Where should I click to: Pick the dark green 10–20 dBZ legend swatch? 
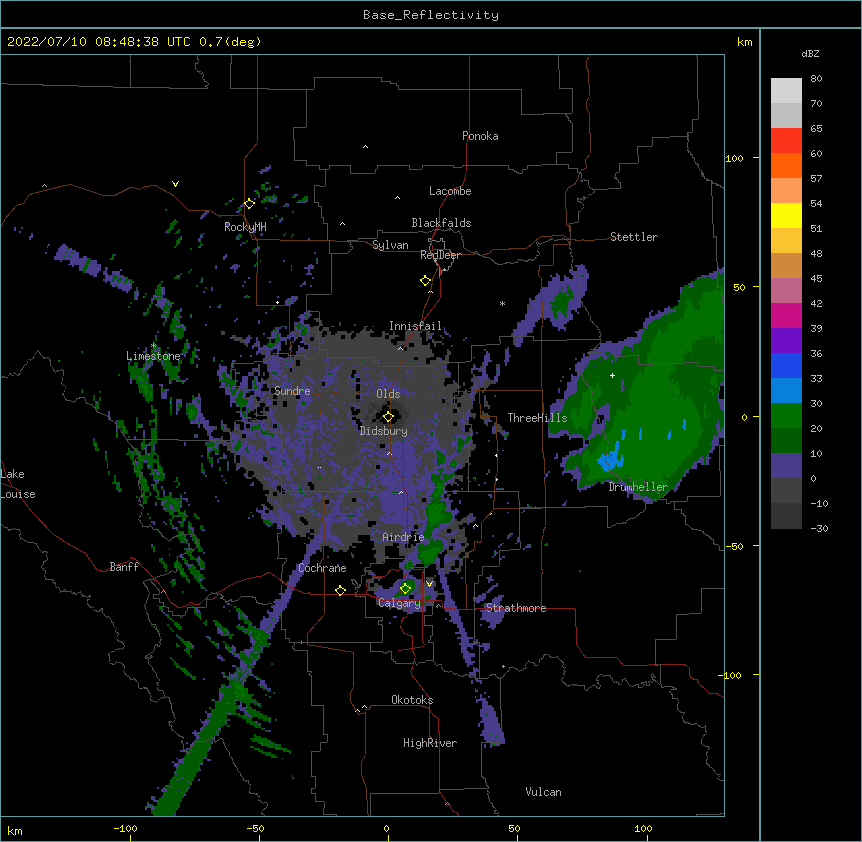[786, 441]
